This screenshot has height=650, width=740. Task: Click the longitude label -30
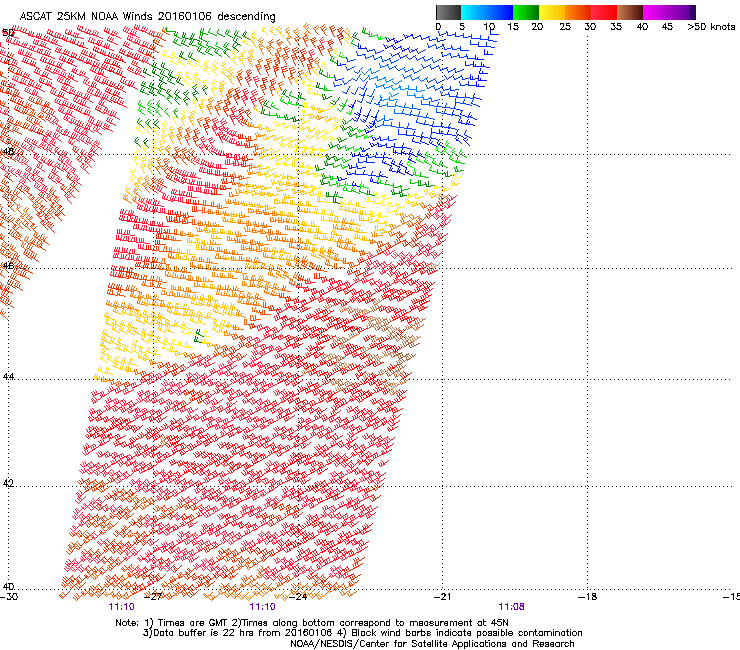pos(8,597)
